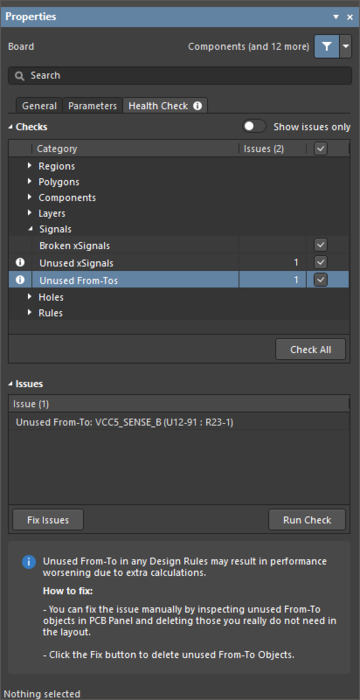Click the Fix Issues button
Image resolution: width=360 pixels, height=700 pixels.
[x=48, y=520]
